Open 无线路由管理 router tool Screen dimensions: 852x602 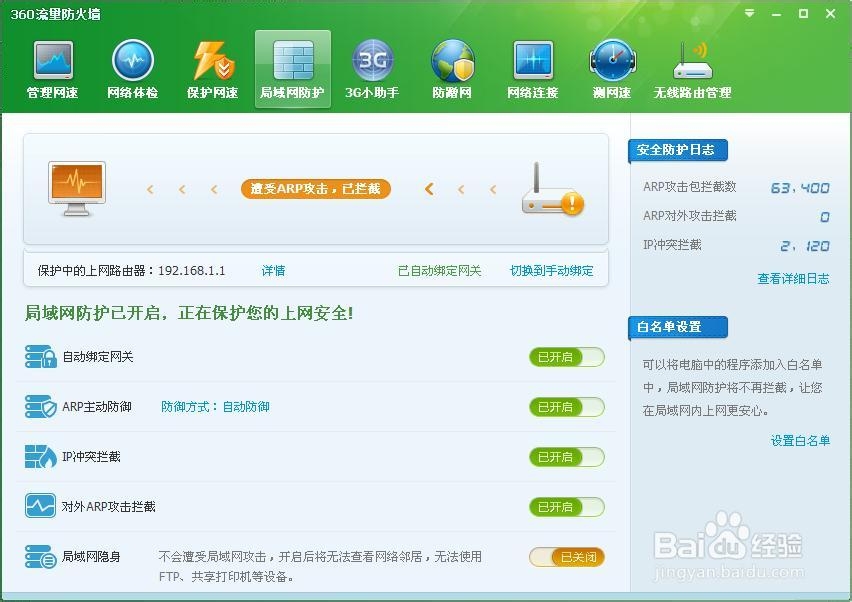(692, 70)
